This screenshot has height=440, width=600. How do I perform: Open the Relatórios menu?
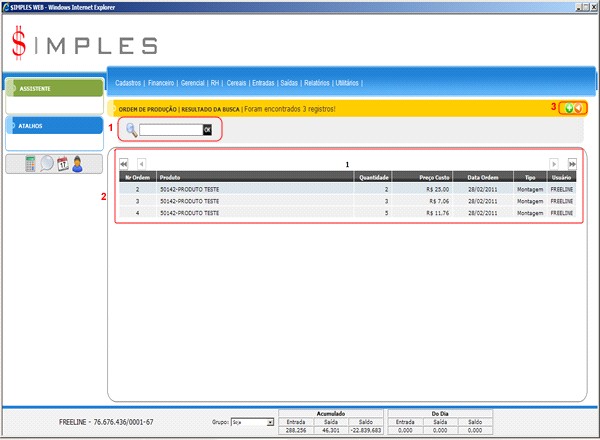click(317, 83)
